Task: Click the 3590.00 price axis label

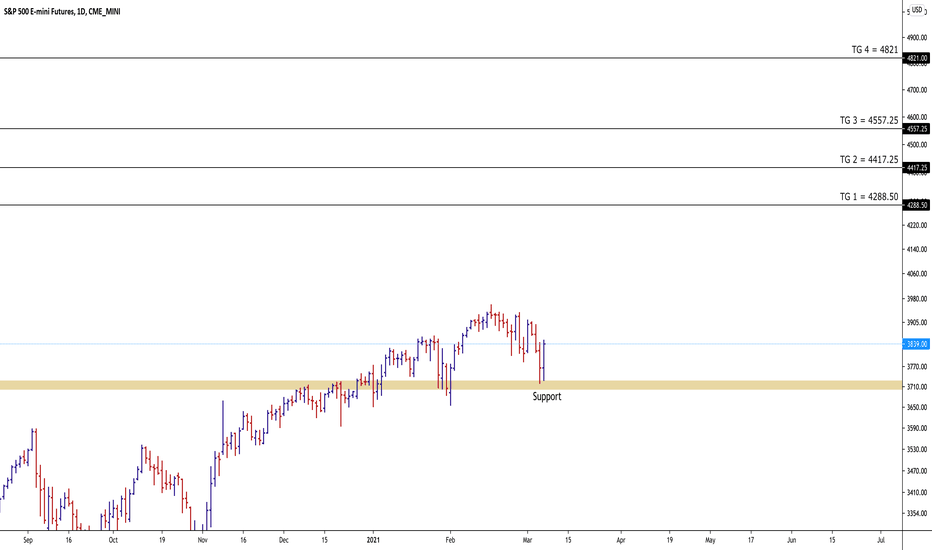Action: 917,428
